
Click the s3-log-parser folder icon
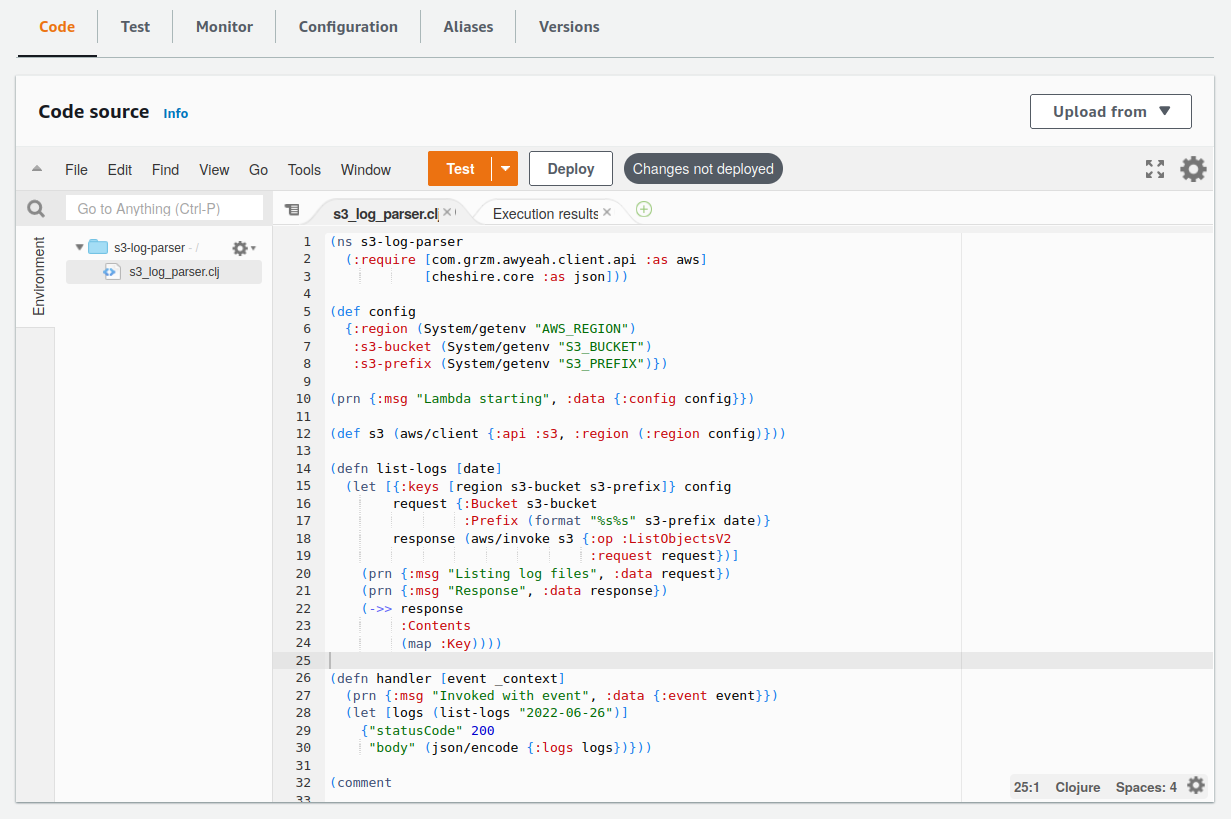97,247
